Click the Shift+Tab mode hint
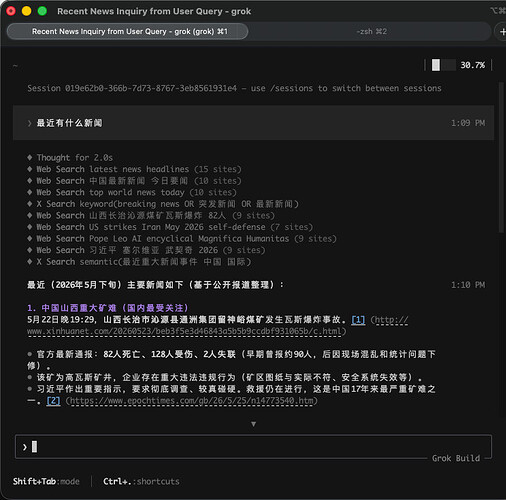This screenshot has width=506, height=500. (x=46, y=481)
